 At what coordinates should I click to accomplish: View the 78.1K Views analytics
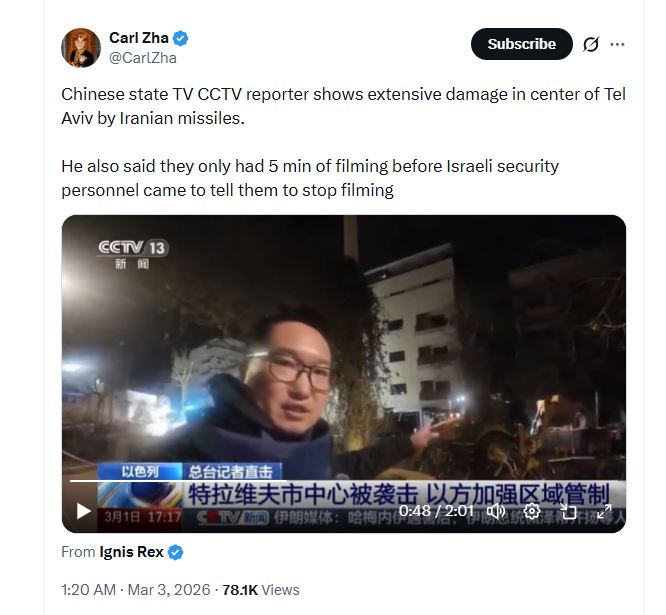pos(261,590)
